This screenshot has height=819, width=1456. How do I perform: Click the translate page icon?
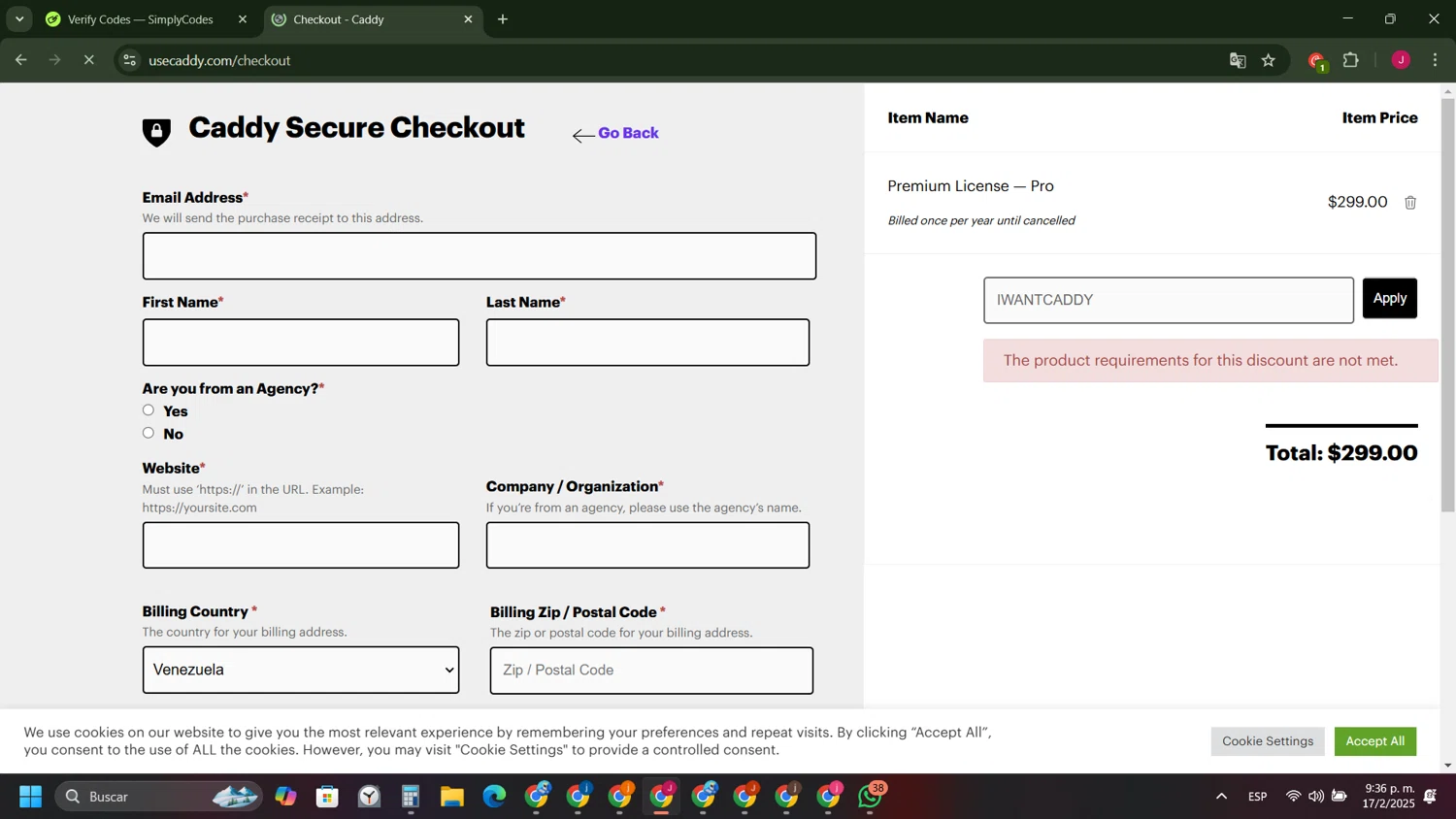pyautogui.click(x=1238, y=60)
